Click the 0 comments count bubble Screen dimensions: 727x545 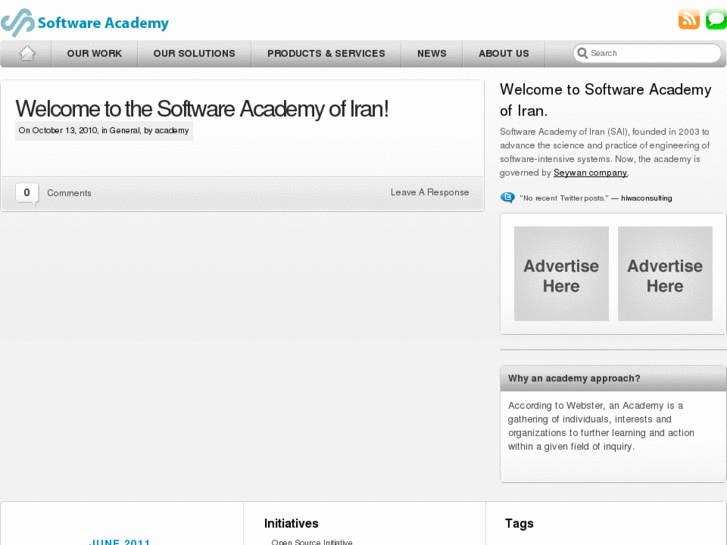click(x=27, y=193)
